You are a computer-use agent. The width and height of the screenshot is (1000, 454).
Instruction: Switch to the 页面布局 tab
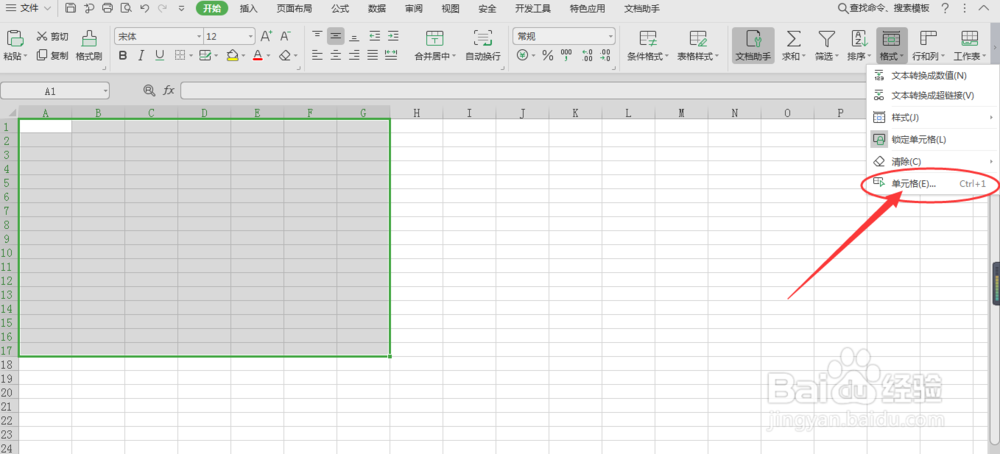pos(294,9)
